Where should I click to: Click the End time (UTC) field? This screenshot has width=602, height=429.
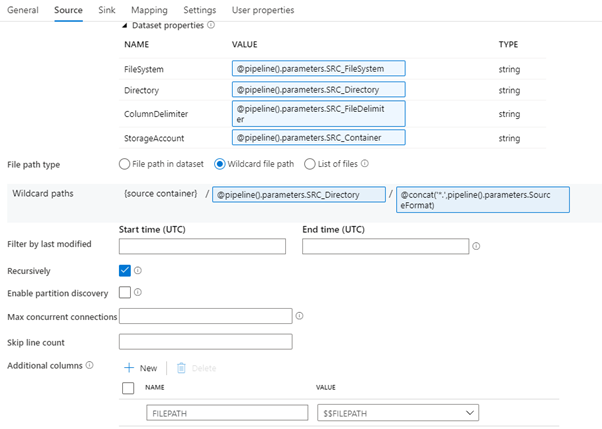point(385,246)
